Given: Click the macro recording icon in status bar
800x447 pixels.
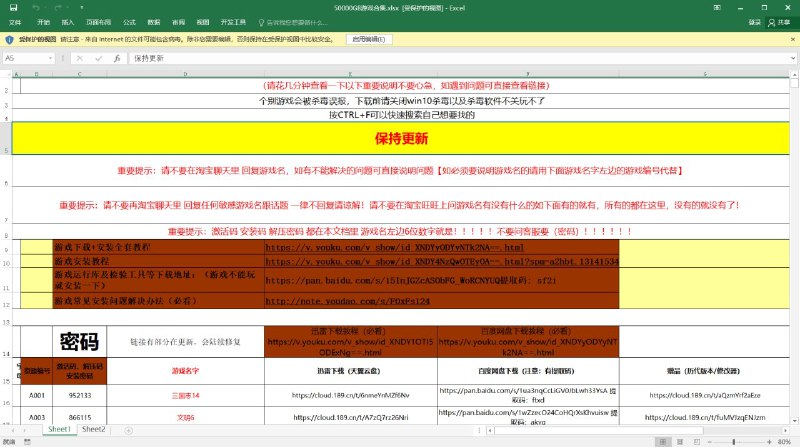Looking at the screenshot, I should [x=28, y=442].
